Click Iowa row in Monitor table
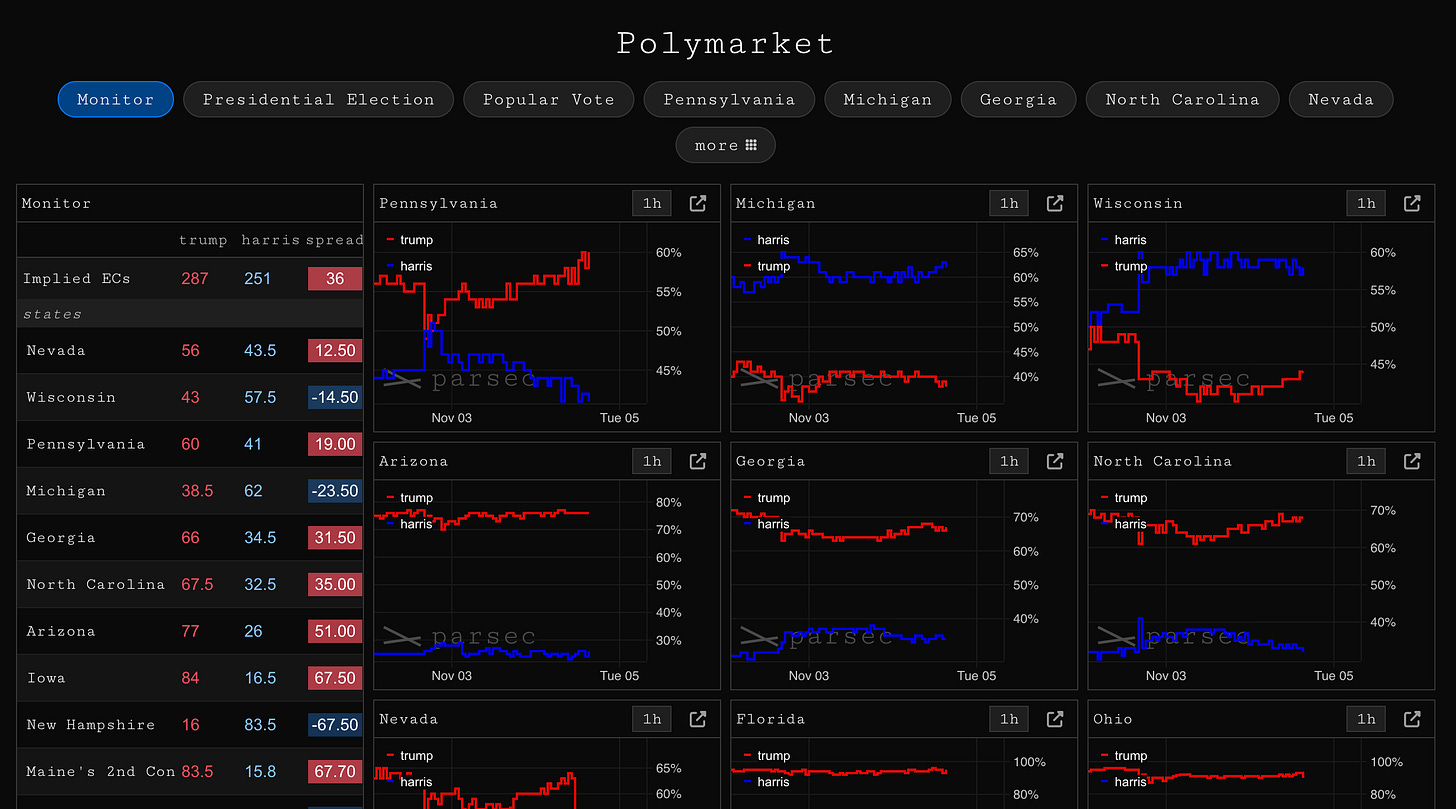 tap(190, 678)
